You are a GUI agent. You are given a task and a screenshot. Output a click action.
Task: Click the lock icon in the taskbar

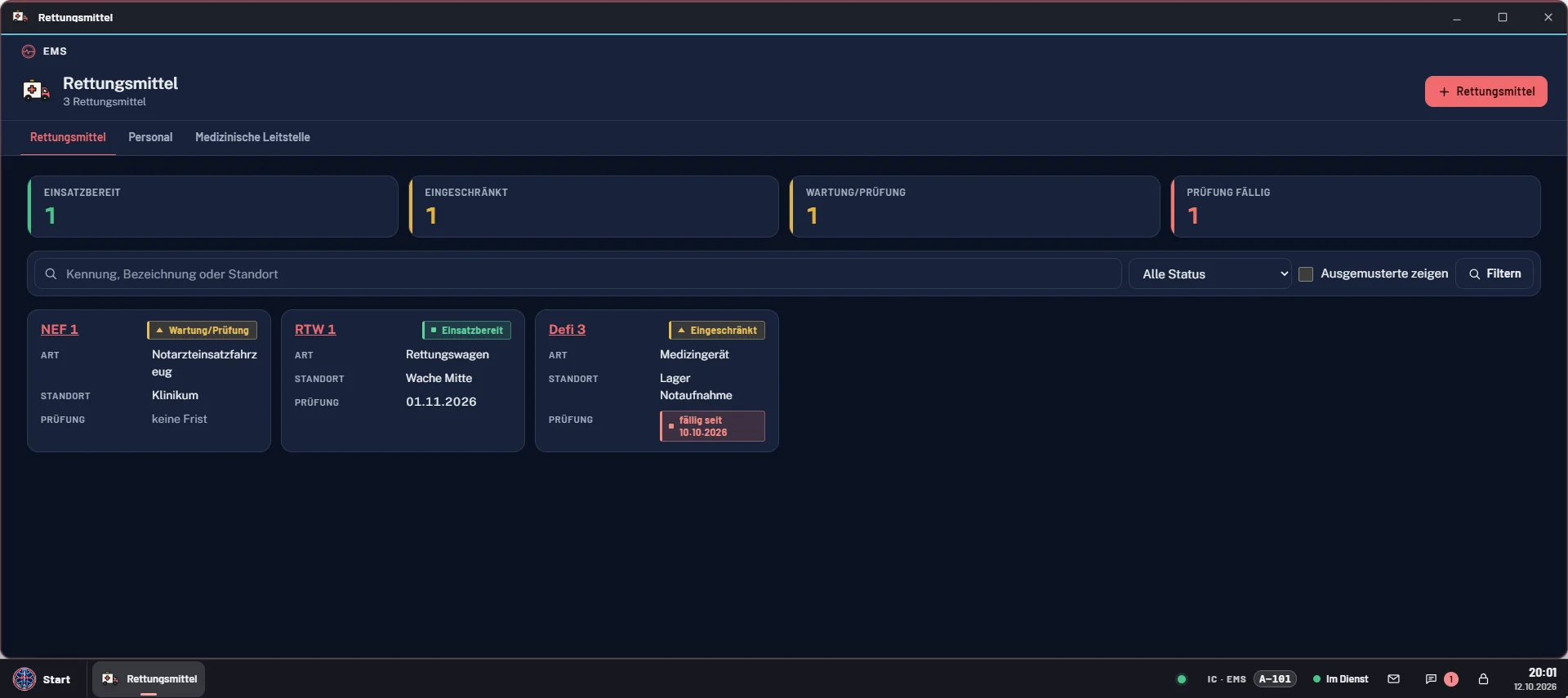click(x=1483, y=679)
